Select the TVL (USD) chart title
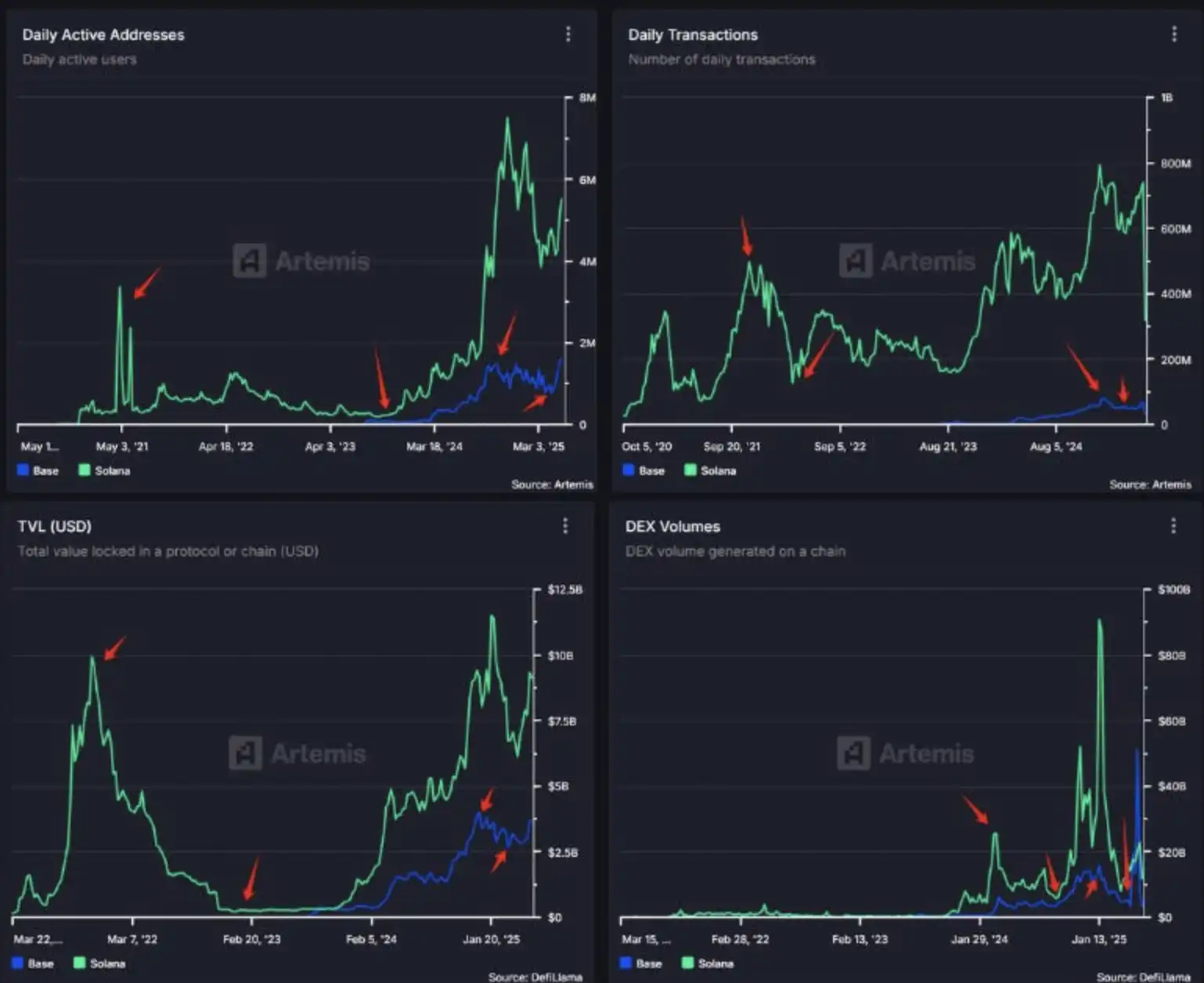 point(55,526)
